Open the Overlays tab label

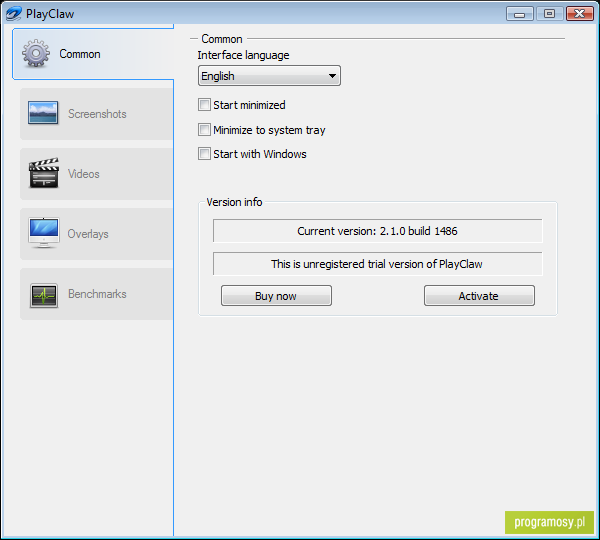(88, 234)
